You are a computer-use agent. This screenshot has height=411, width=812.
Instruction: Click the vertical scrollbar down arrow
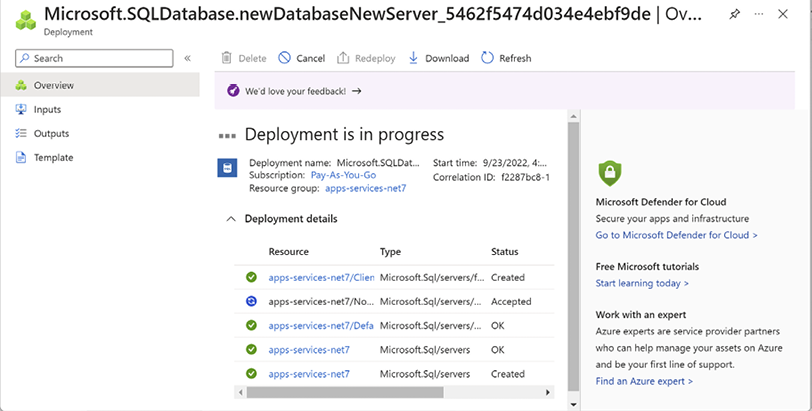(x=573, y=404)
